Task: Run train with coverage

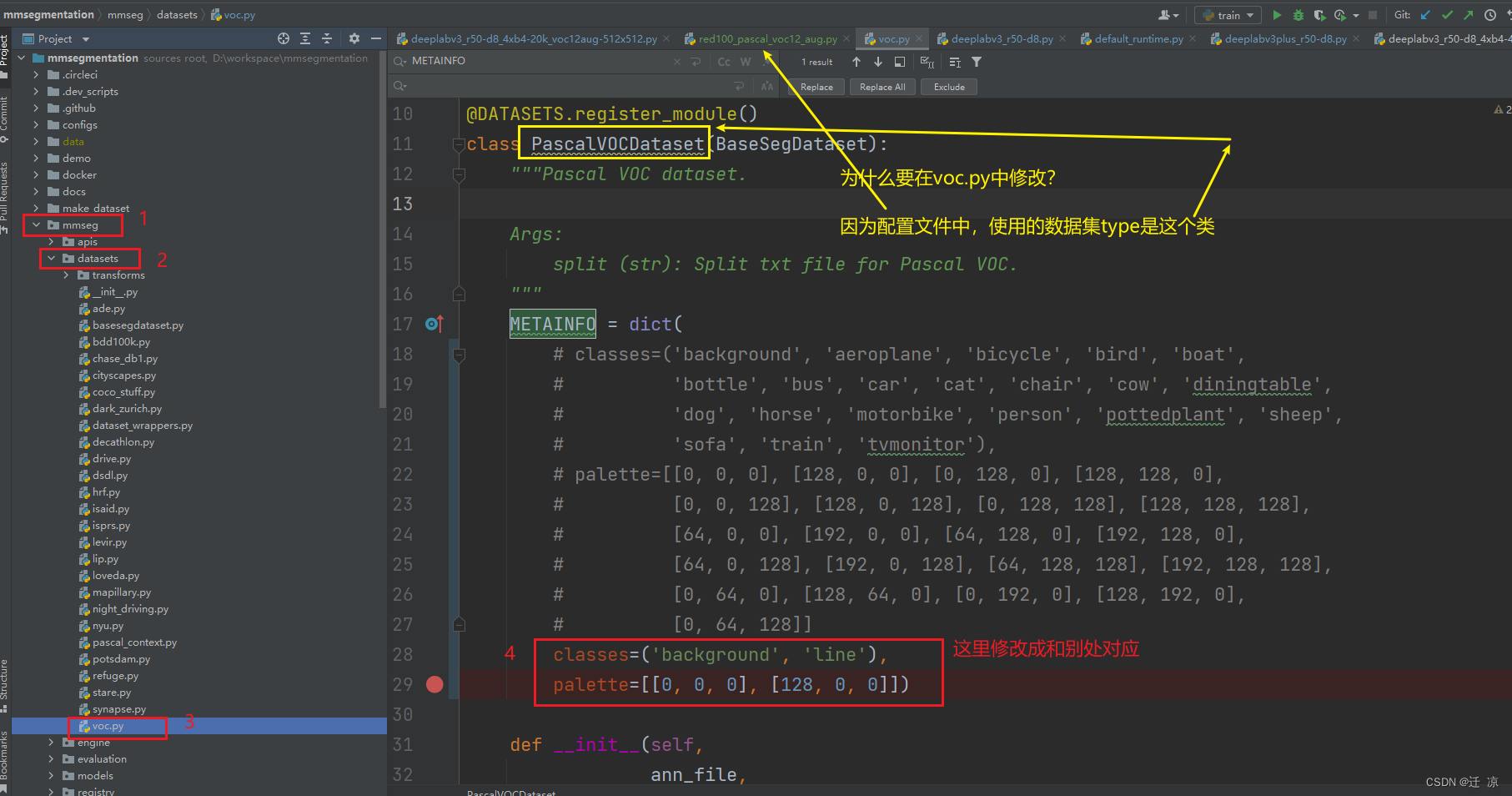Action: point(1319,15)
